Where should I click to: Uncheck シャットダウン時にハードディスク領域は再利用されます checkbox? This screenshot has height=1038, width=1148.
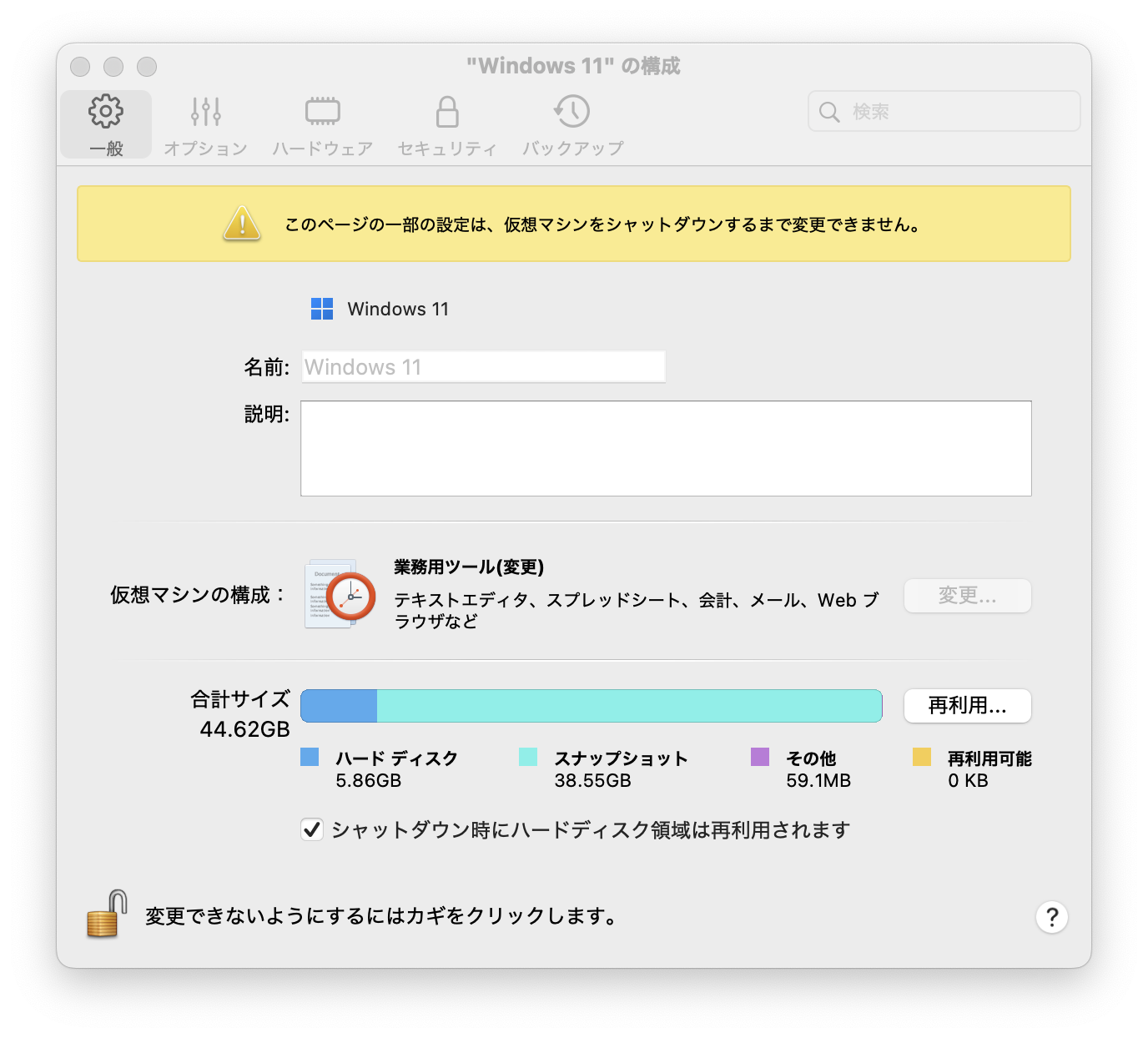coord(312,829)
